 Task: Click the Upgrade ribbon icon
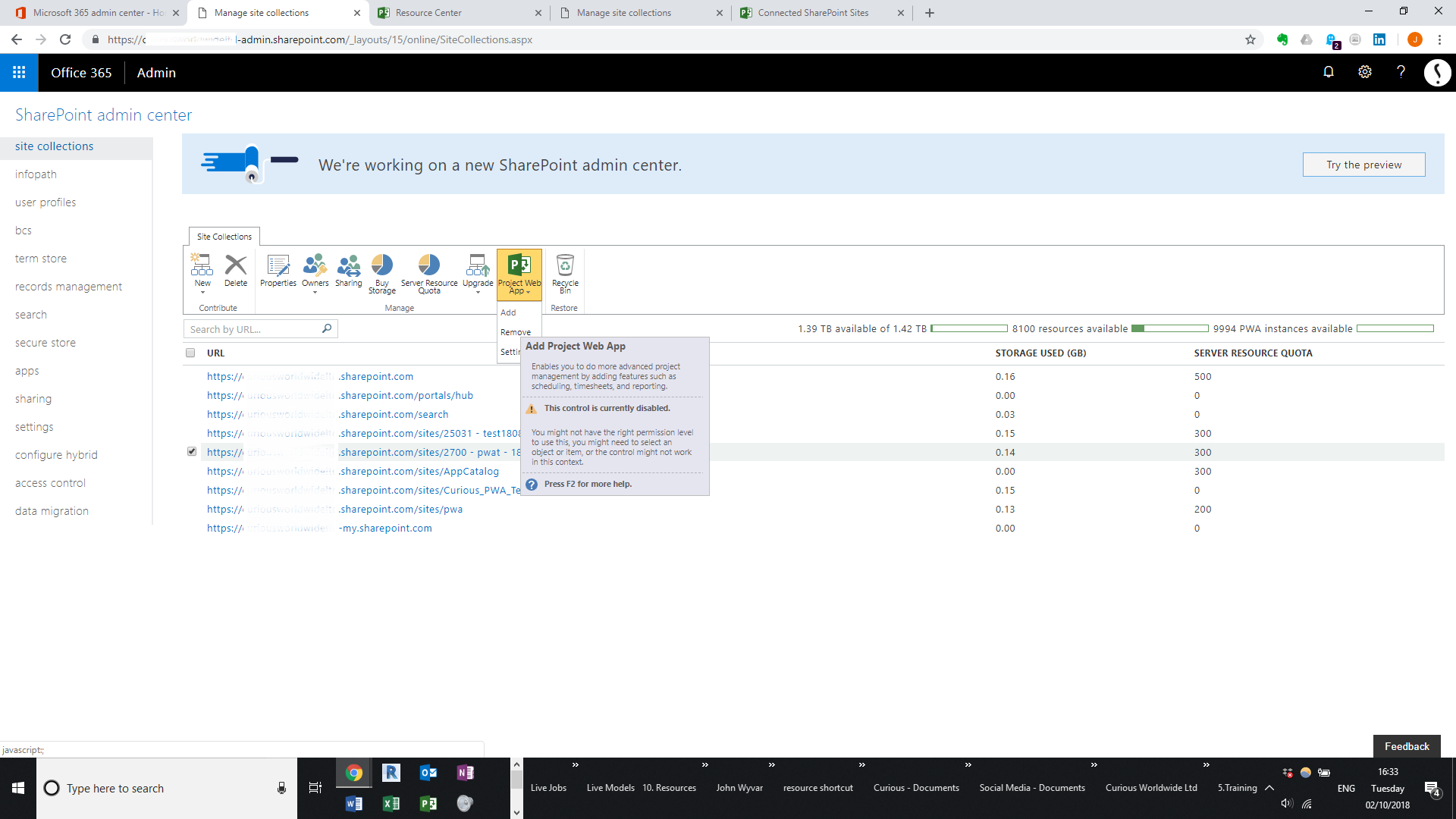tap(478, 265)
